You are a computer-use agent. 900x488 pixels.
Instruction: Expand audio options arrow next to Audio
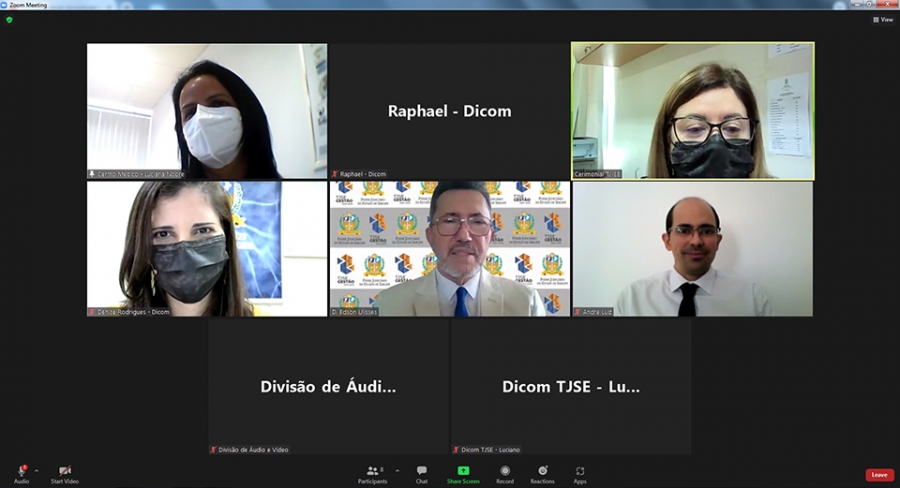[36, 469]
